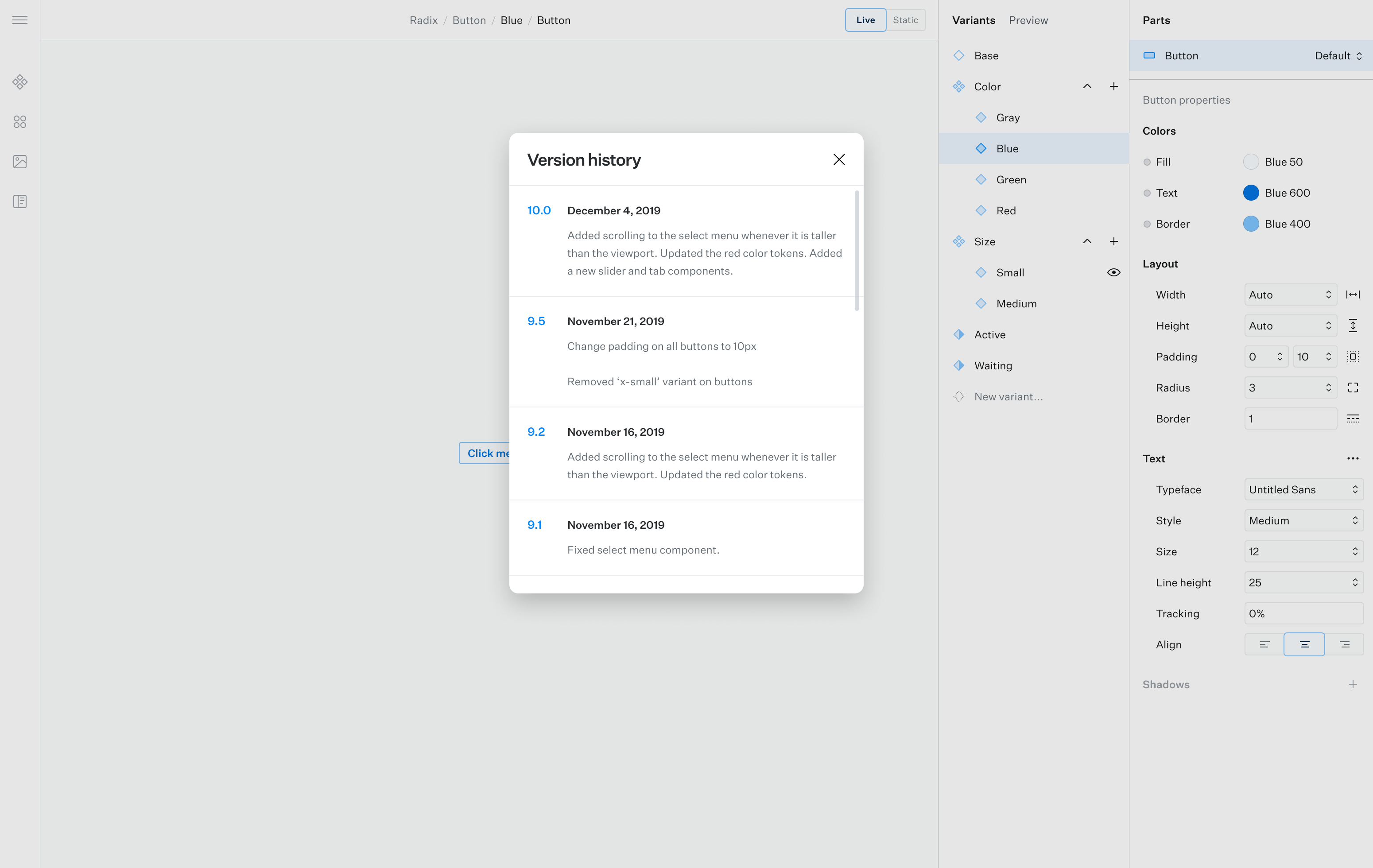This screenshot has height=868, width=1373.
Task: Switch to Static mode
Action: [x=905, y=20]
